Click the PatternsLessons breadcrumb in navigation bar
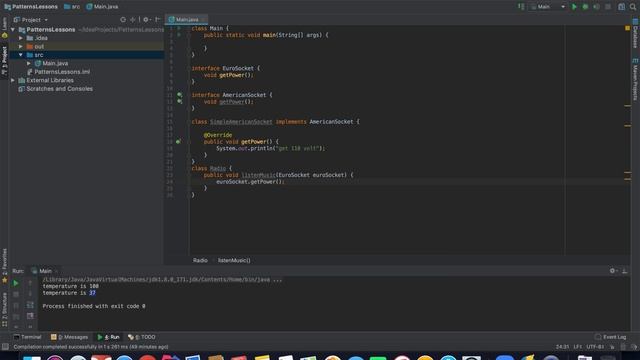The image size is (640, 360). (x=31, y=7)
